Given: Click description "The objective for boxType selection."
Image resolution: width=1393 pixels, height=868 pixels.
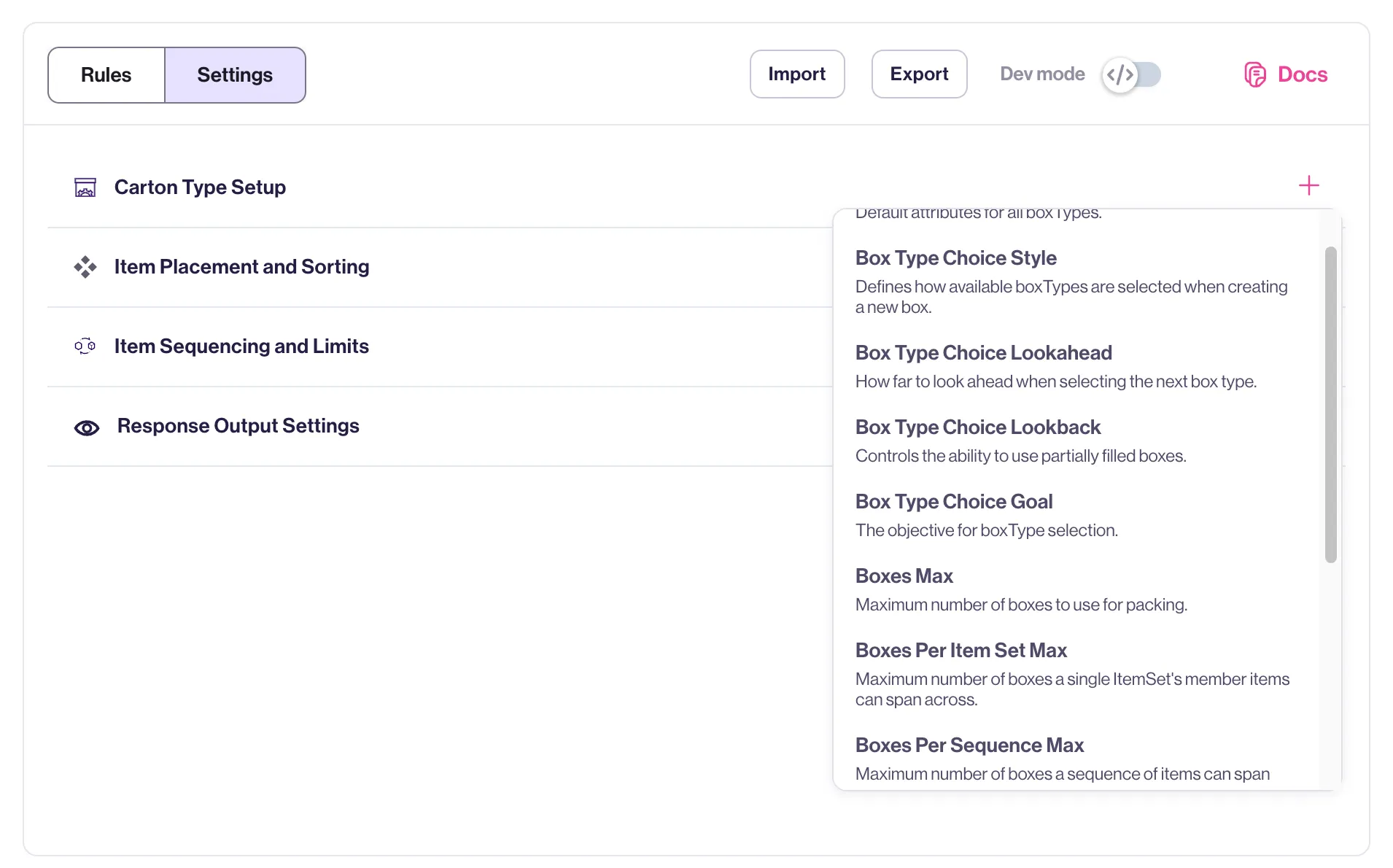Looking at the screenshot, I should (986, 530).
